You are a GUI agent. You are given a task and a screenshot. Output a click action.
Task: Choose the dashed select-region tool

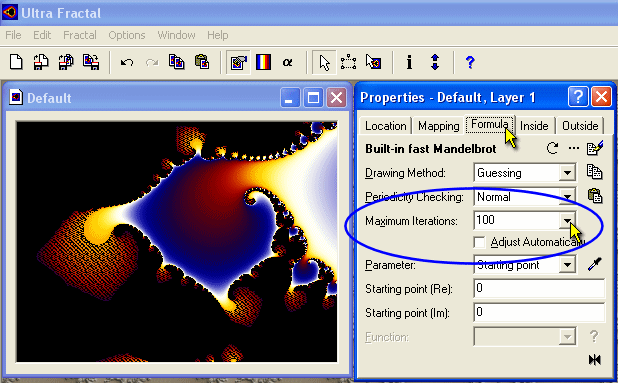[349, 62]
